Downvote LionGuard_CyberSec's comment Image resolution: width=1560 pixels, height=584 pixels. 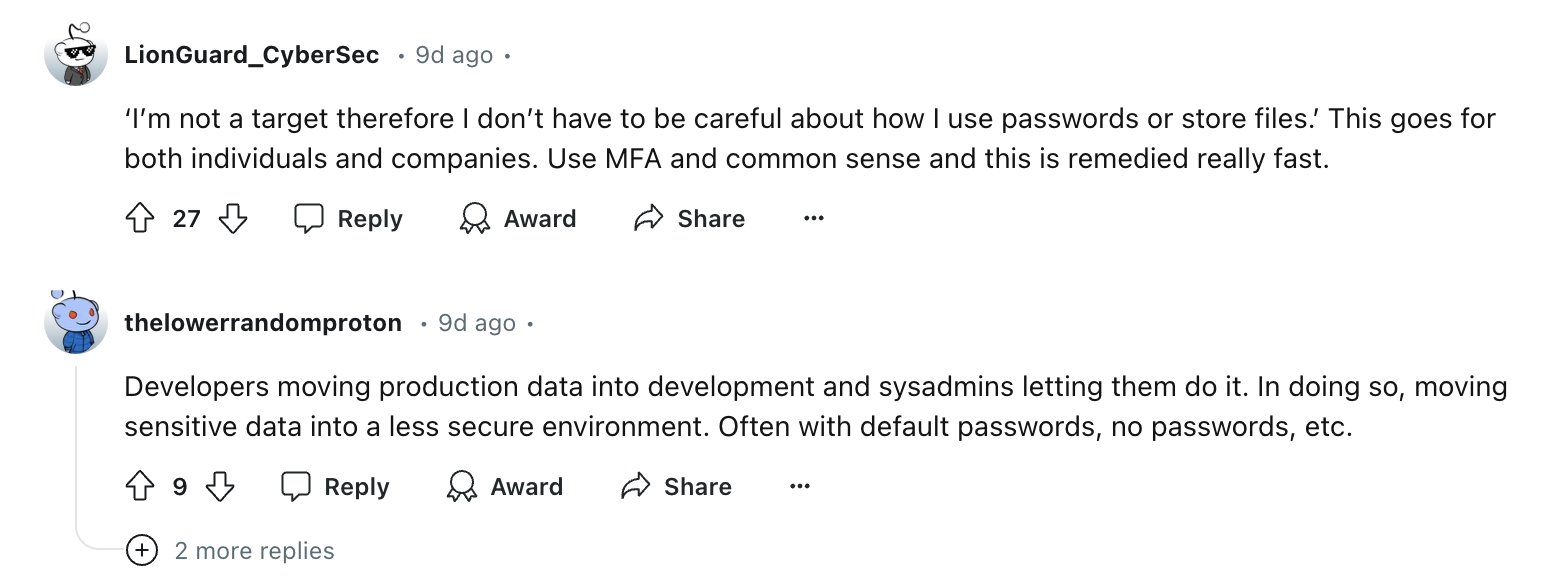[x=233, y=219]
